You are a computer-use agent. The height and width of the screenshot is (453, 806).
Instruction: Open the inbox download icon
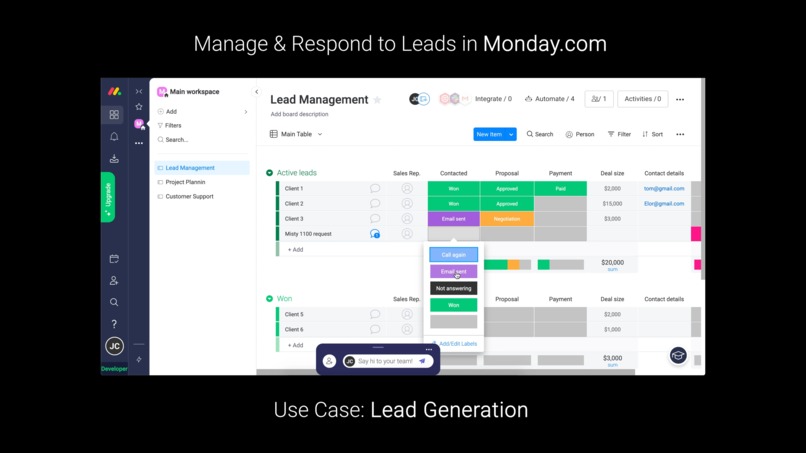[114, 158]
